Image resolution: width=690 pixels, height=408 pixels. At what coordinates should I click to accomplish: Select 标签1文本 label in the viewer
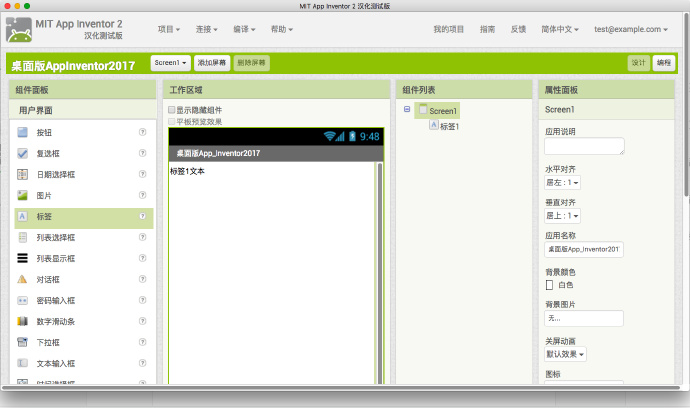point(187,171)
